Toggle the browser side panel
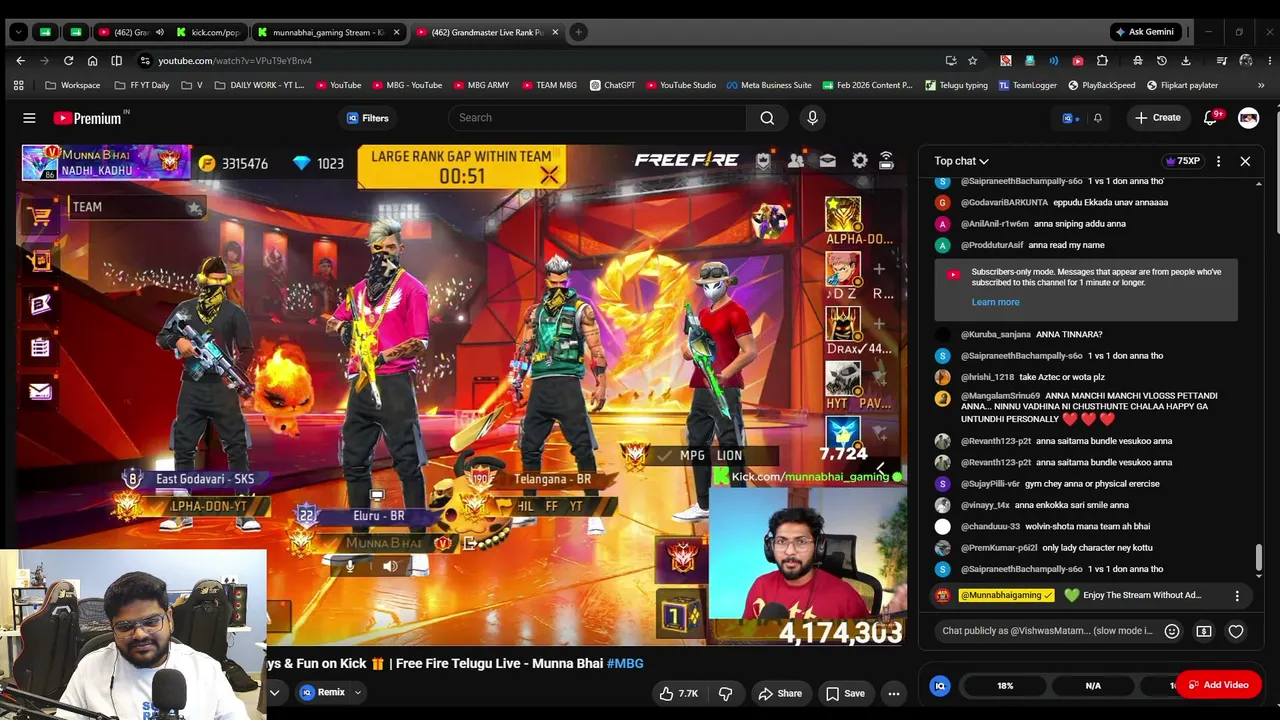This screenshot has height=720, width=1280. 116,61
